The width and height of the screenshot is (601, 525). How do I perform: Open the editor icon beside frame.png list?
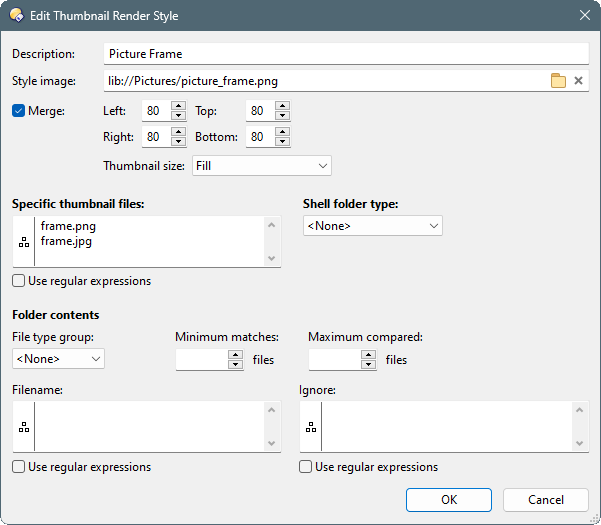click(24, 242)
